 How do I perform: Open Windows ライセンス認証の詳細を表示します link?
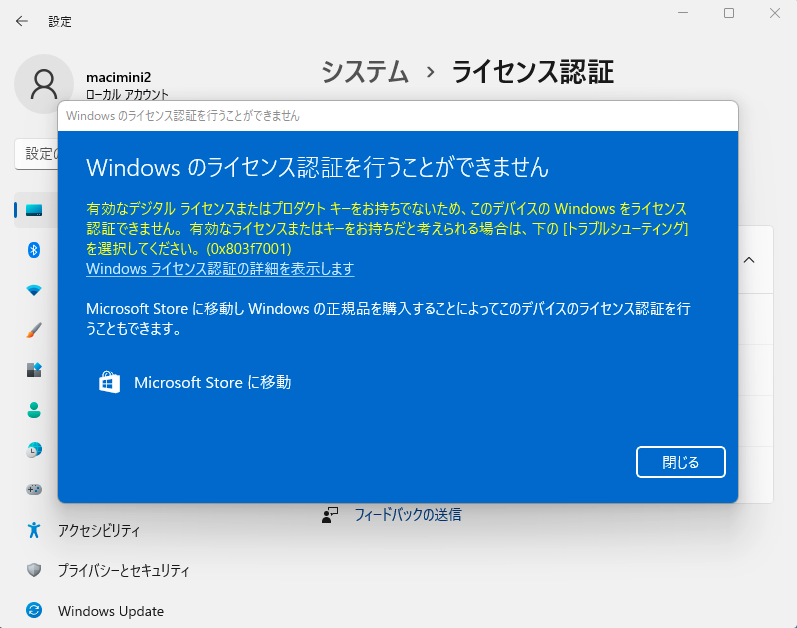click(220, 268)
